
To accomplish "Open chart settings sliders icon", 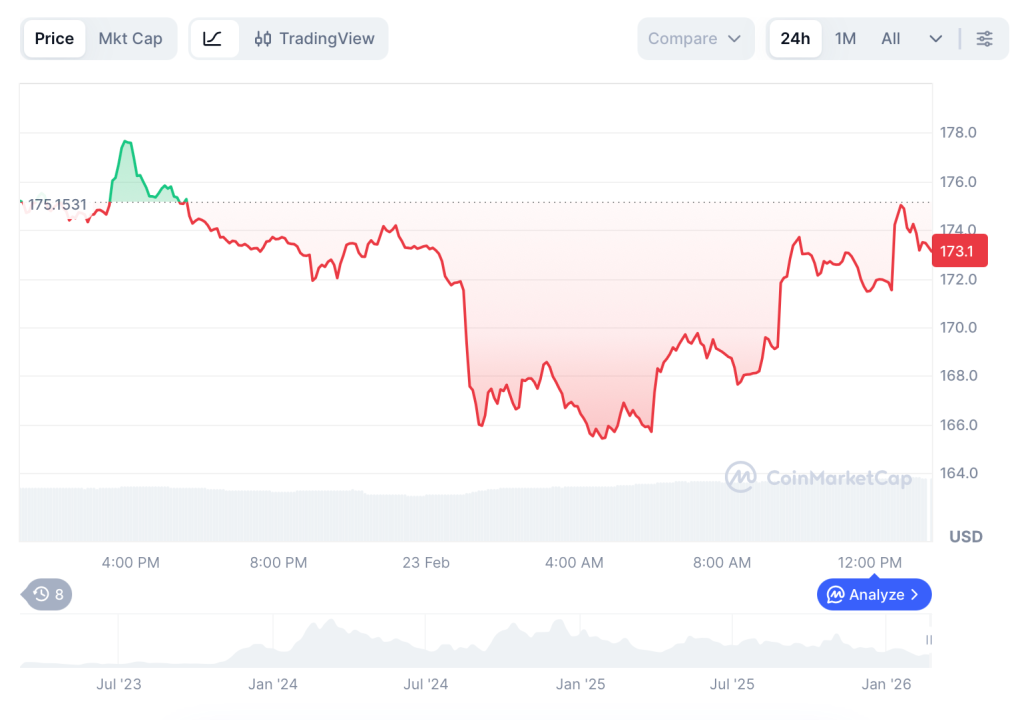I will pyautogui.click(x=985, y=39).
